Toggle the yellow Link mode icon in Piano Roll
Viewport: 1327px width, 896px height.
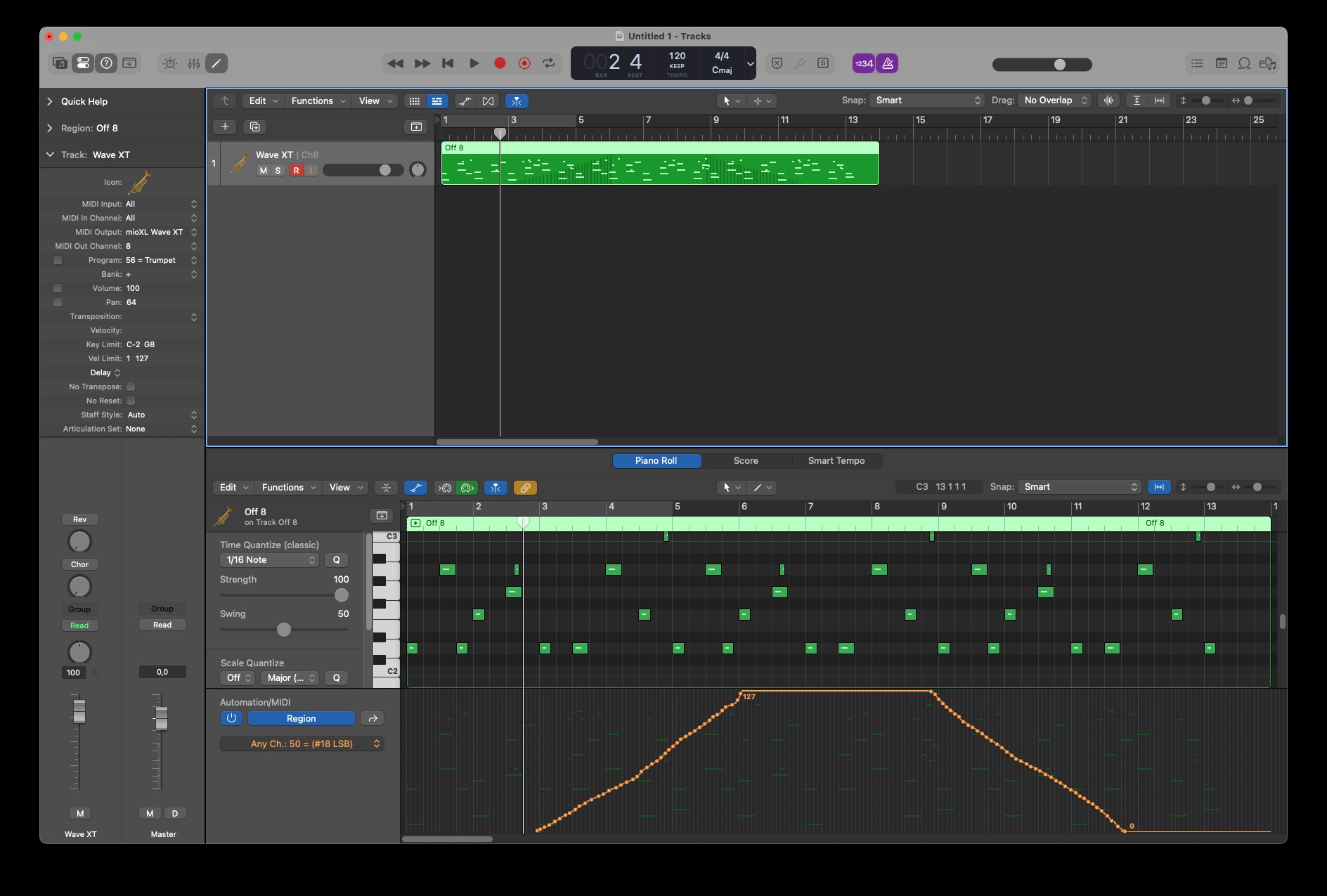(525, 487)
